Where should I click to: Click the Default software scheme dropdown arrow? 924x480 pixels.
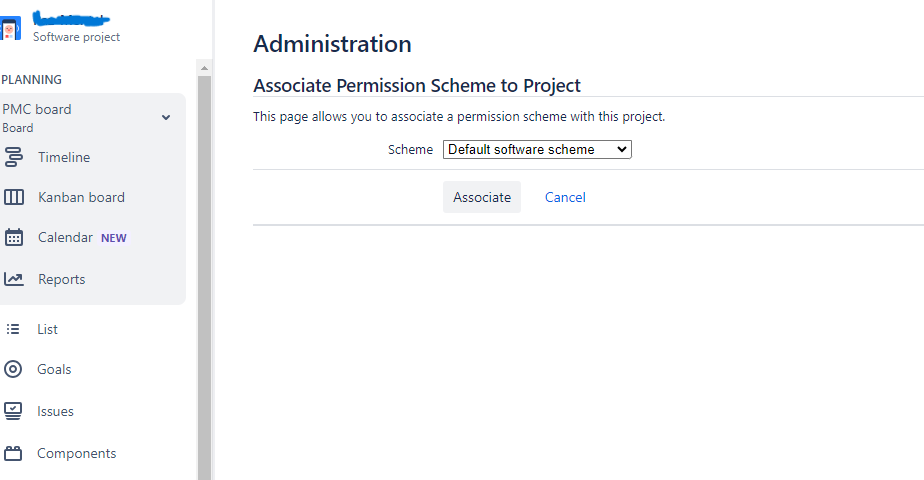[621, 150]
